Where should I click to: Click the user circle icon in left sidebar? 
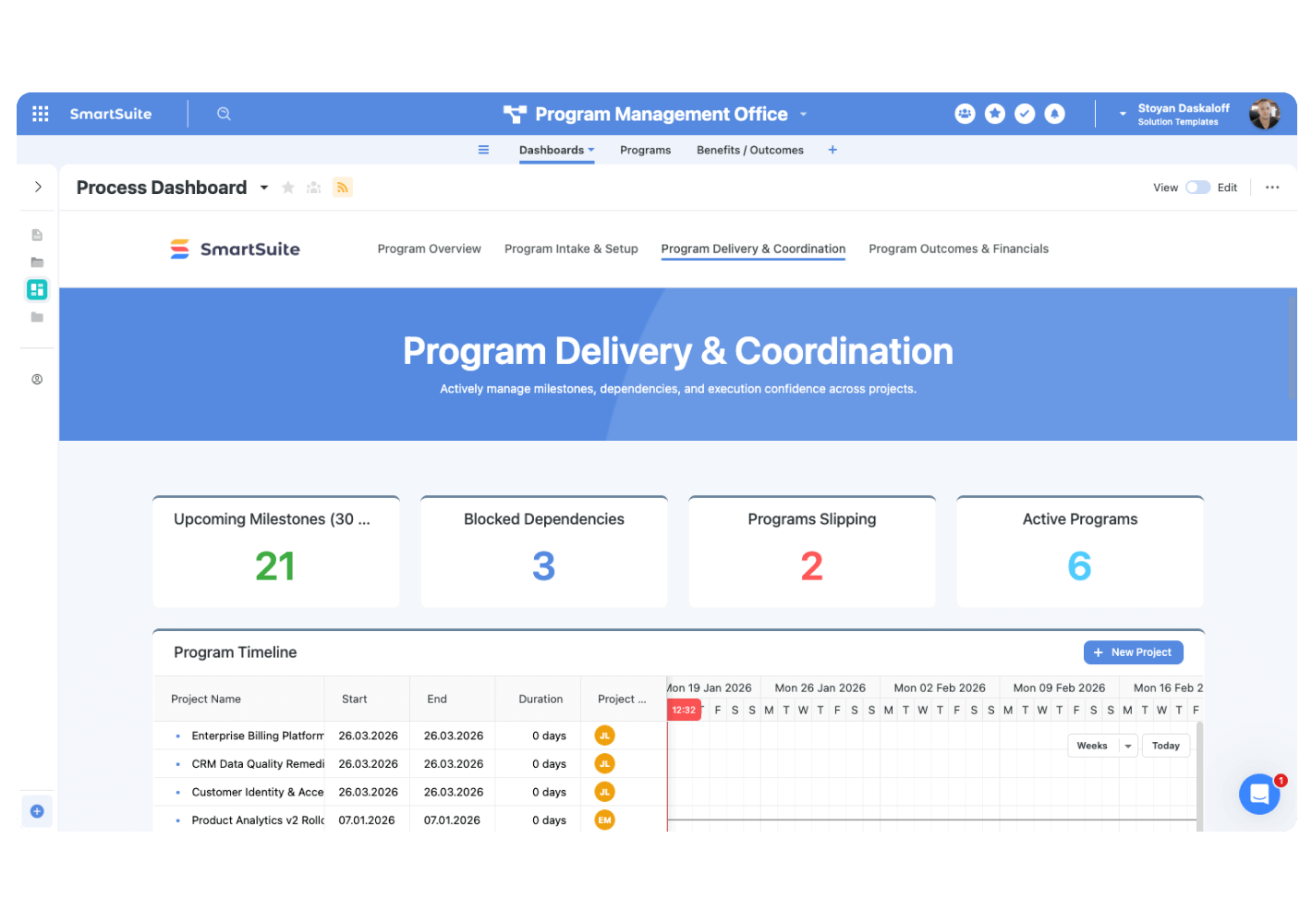click(37, 379)
